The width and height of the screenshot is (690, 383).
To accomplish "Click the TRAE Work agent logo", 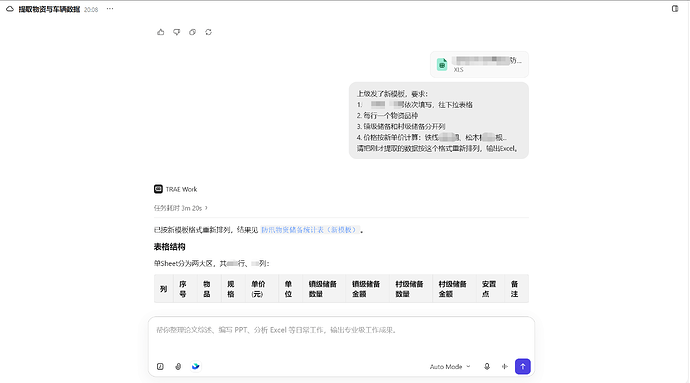I will (158, 189).
